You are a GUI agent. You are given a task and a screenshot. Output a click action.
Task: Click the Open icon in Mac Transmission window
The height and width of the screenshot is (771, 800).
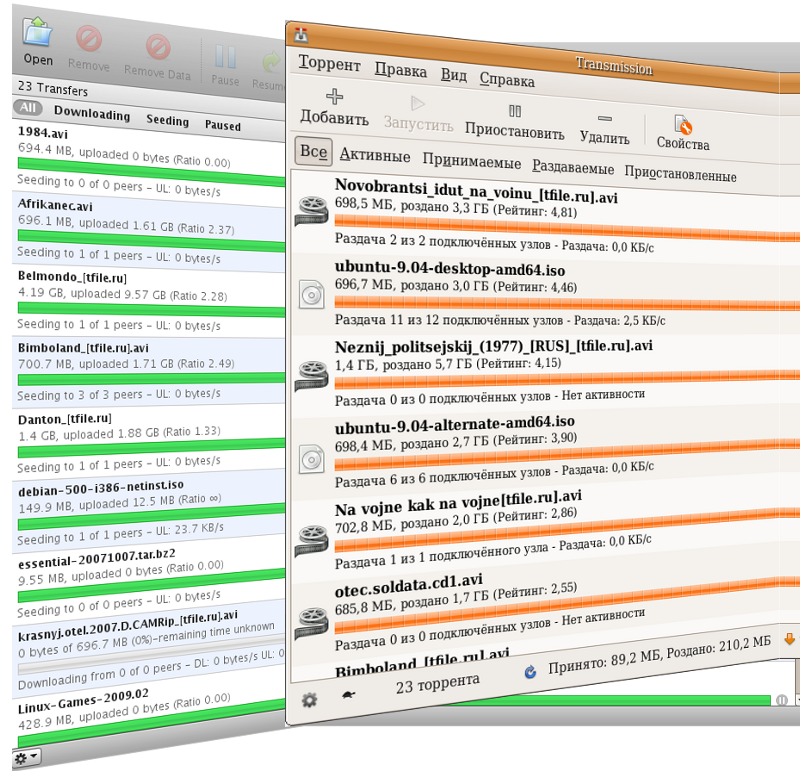pyautogui.click(x=37, y=32)
